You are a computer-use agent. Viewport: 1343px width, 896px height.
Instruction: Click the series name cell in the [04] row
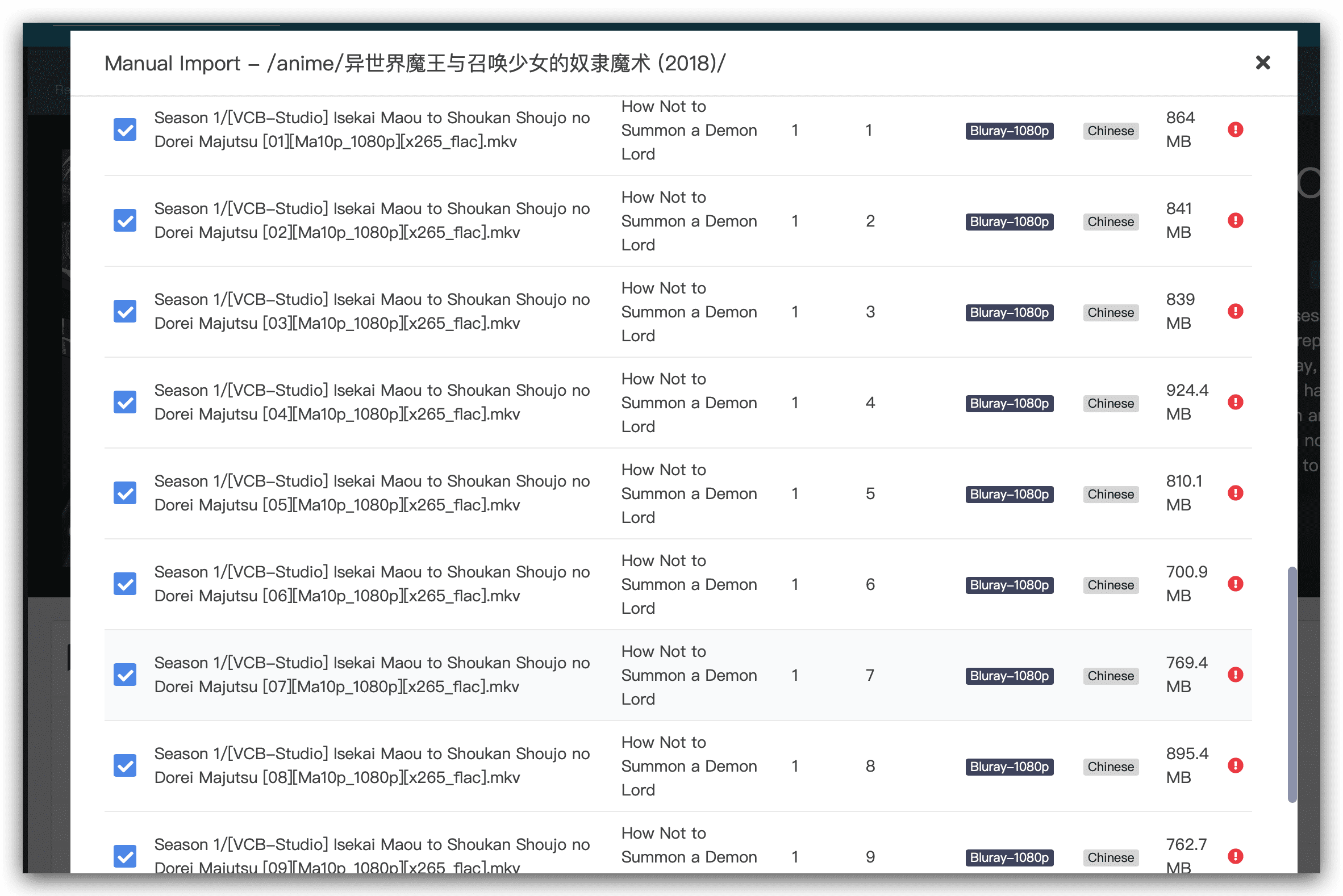[689, 403]
